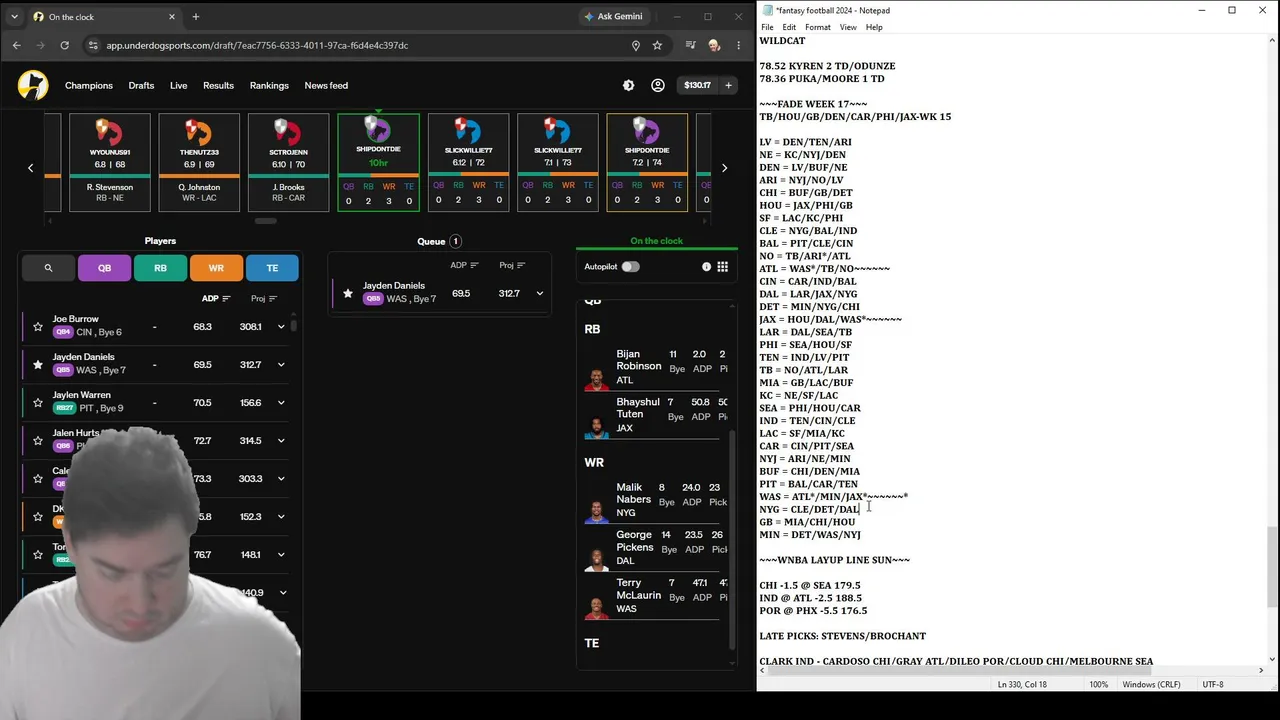Viewport: 1280px width, 720px height.
Task: Switch to the grid view icon
Action: (722, 267)
